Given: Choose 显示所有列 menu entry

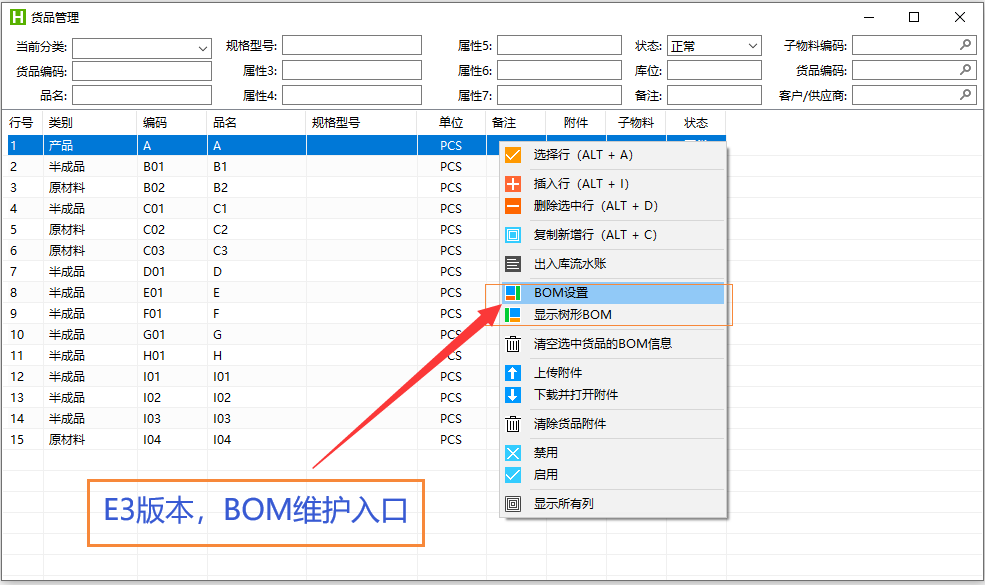Looking at the screenshot, I should [x=612, y=504].
